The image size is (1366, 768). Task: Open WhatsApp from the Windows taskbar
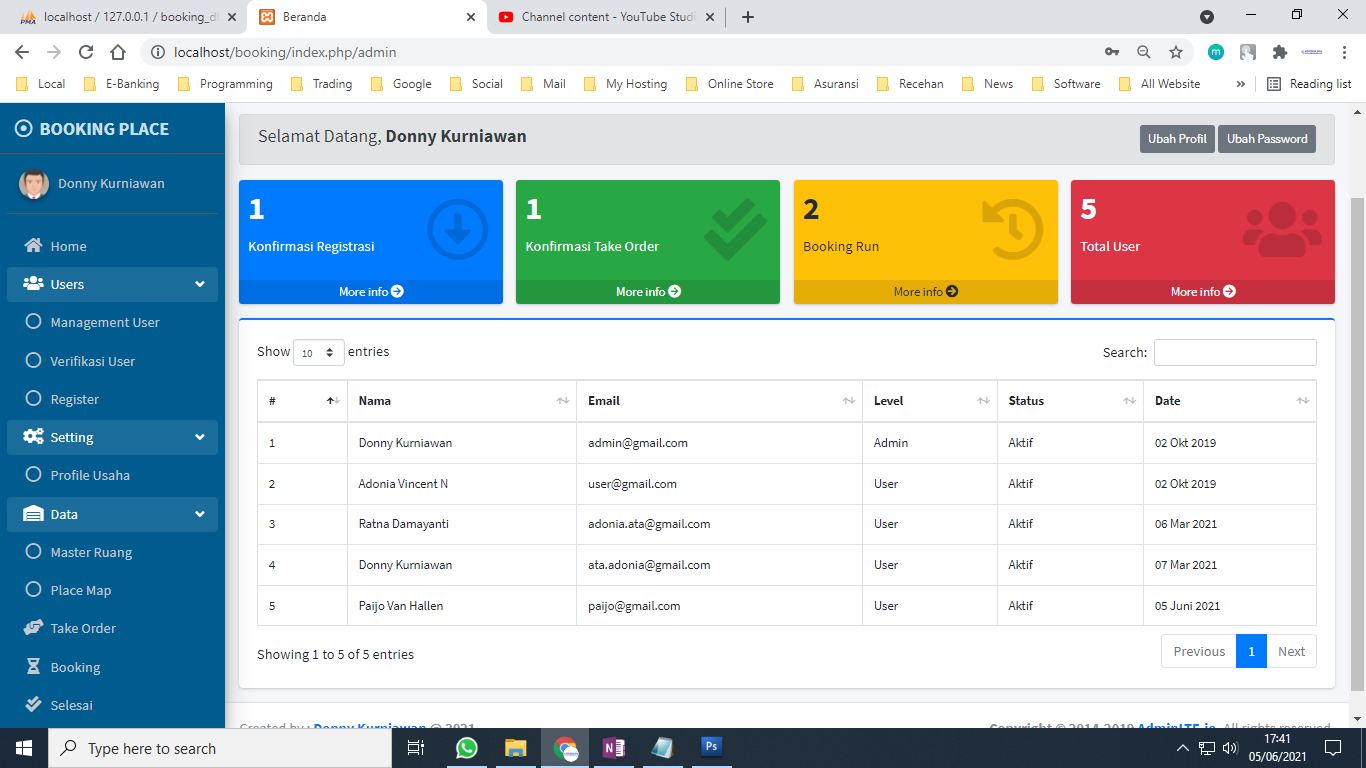467,748
